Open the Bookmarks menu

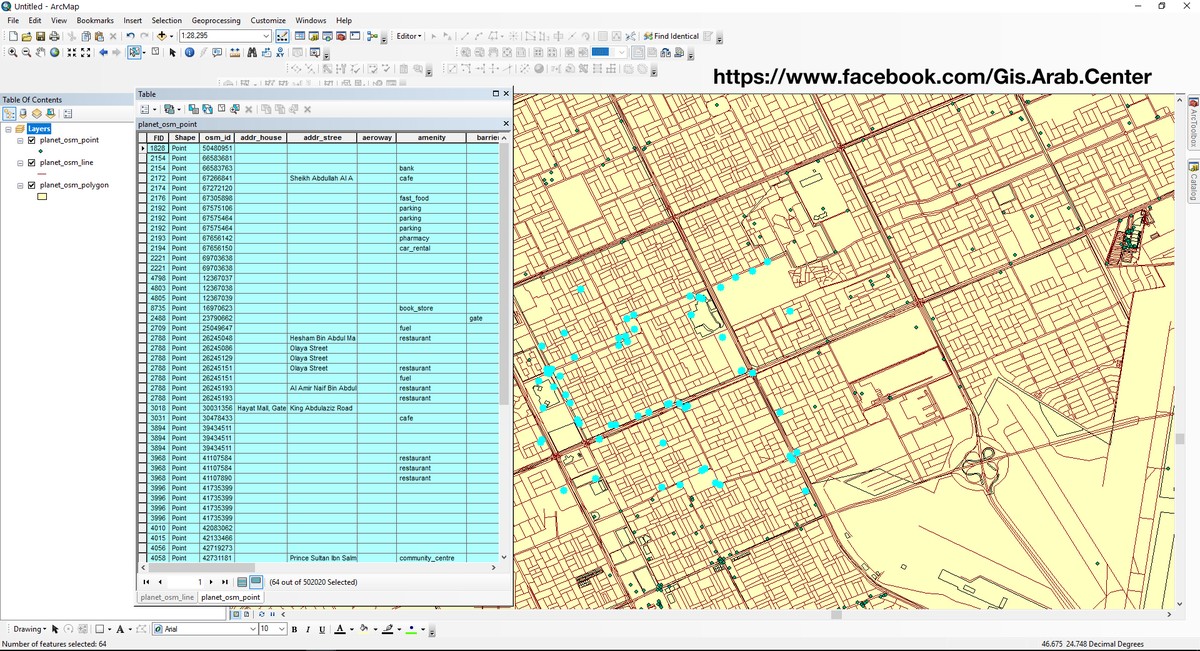click(x=95, y=20)
